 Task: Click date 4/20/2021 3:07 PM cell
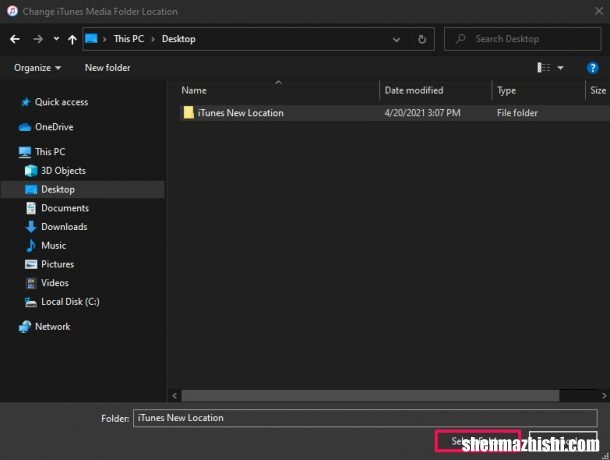[x=422, y=113]
